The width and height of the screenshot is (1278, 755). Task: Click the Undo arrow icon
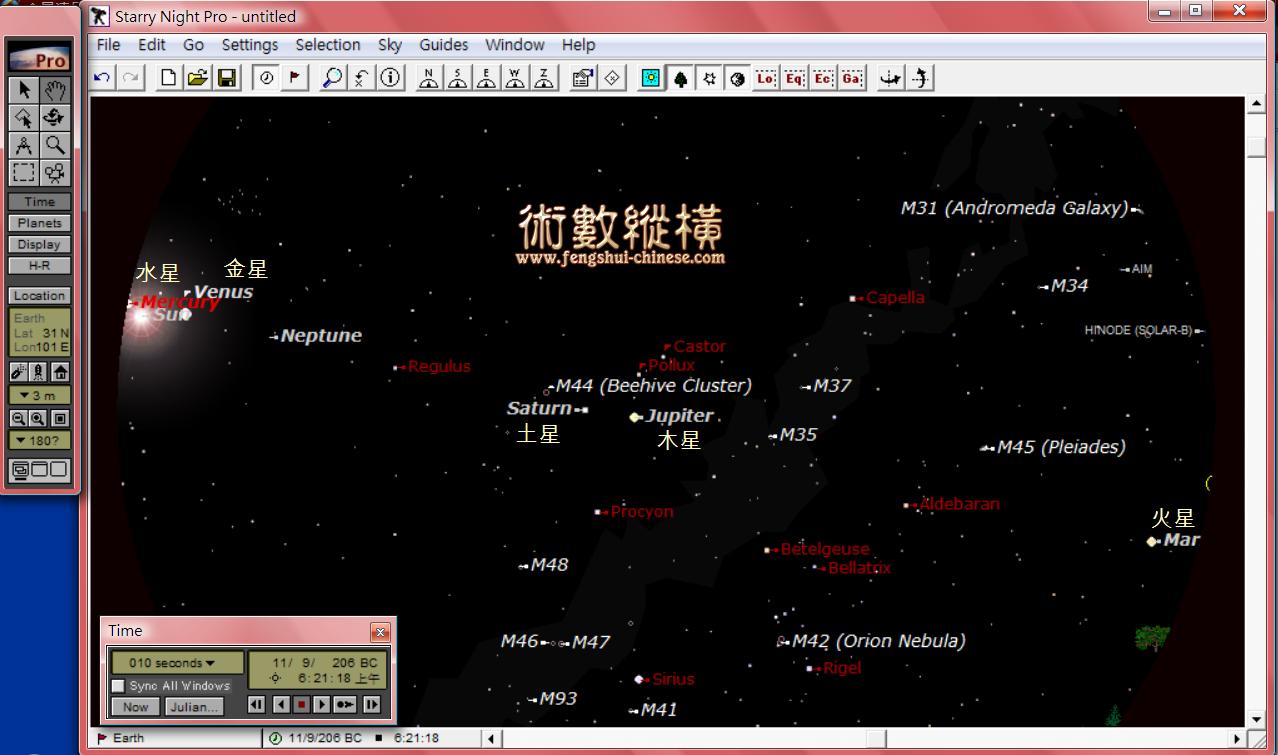point(102,78)
